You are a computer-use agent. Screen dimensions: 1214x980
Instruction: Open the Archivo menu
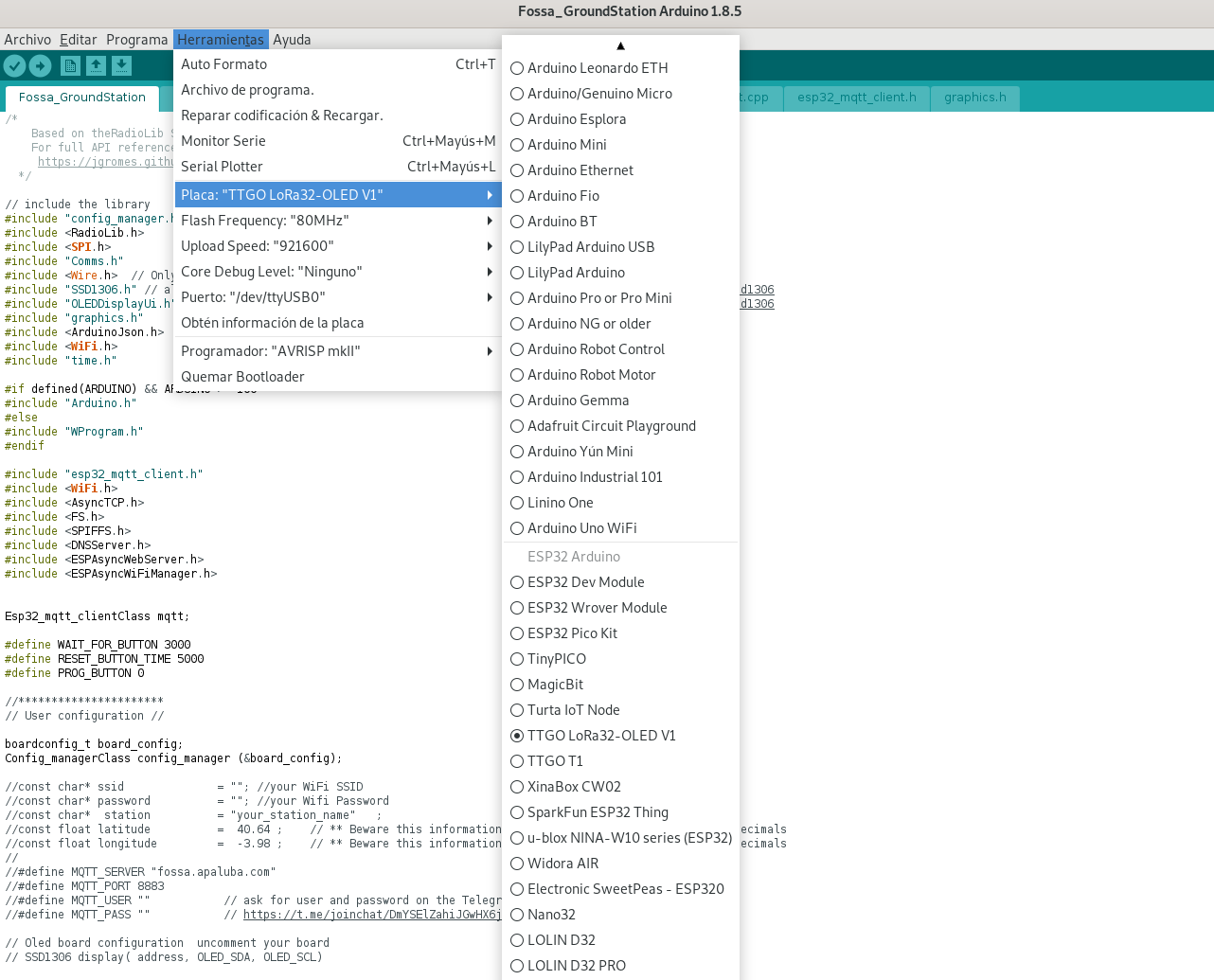[x=27, y=40]
